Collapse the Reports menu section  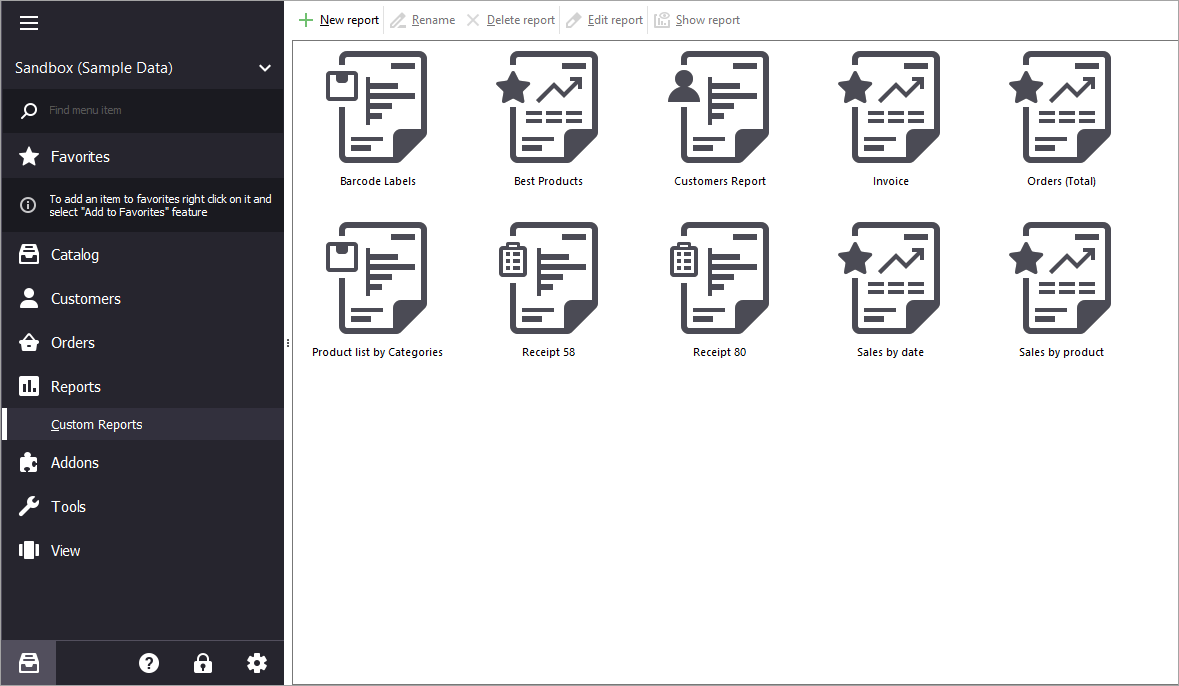[x=76, y=387]
